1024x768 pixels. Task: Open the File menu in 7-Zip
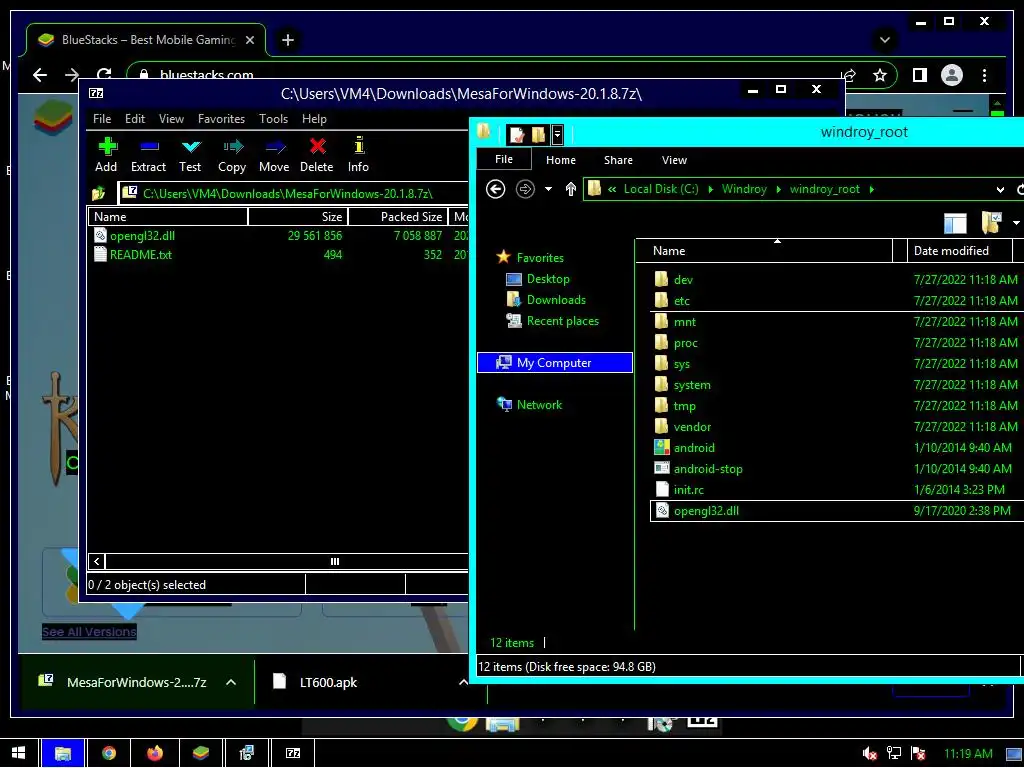point(102,119)
